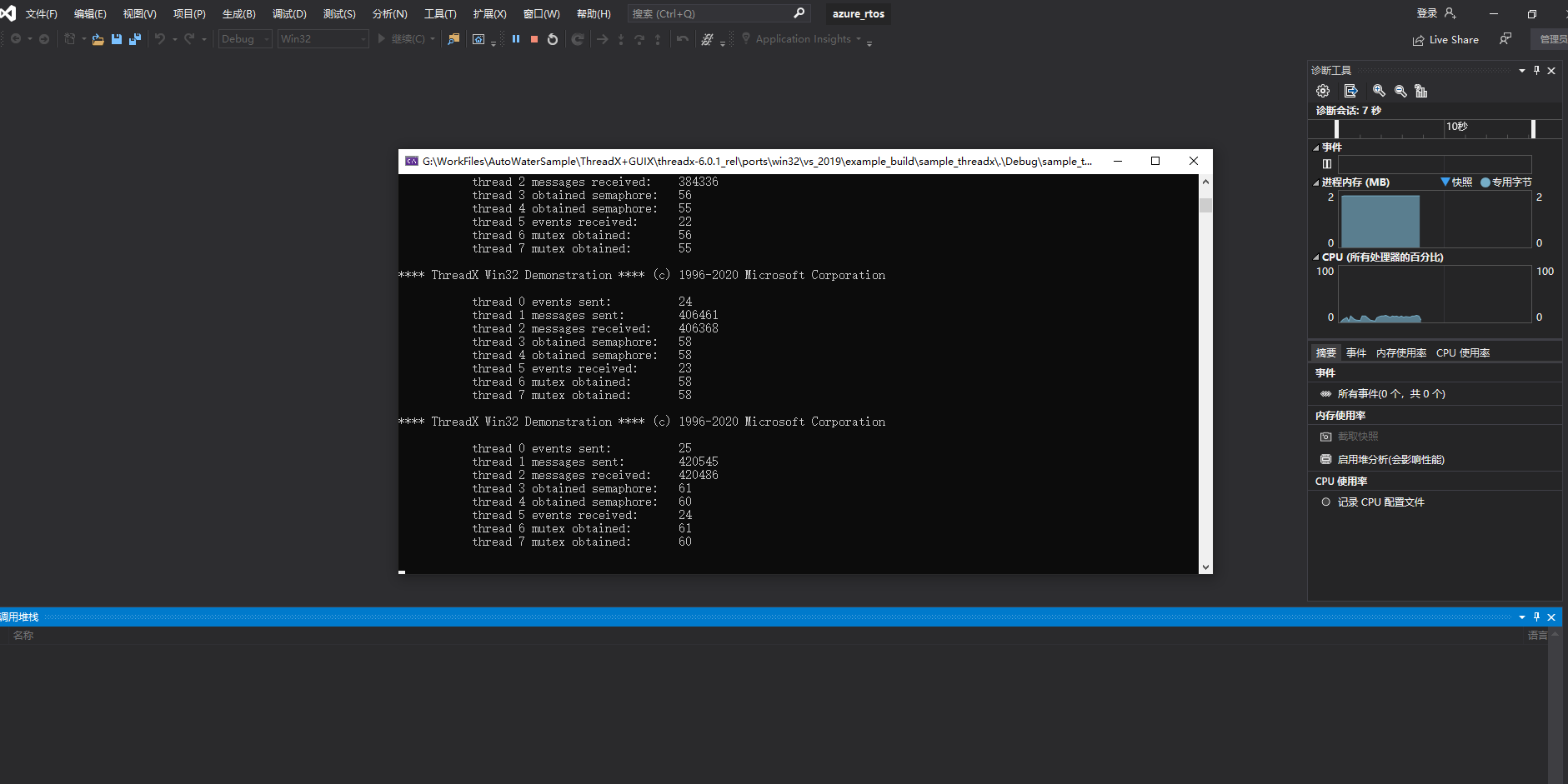Click the process snapshot icon next to Pause
This screenshot has width=1568, height=784.
point(478,39)
